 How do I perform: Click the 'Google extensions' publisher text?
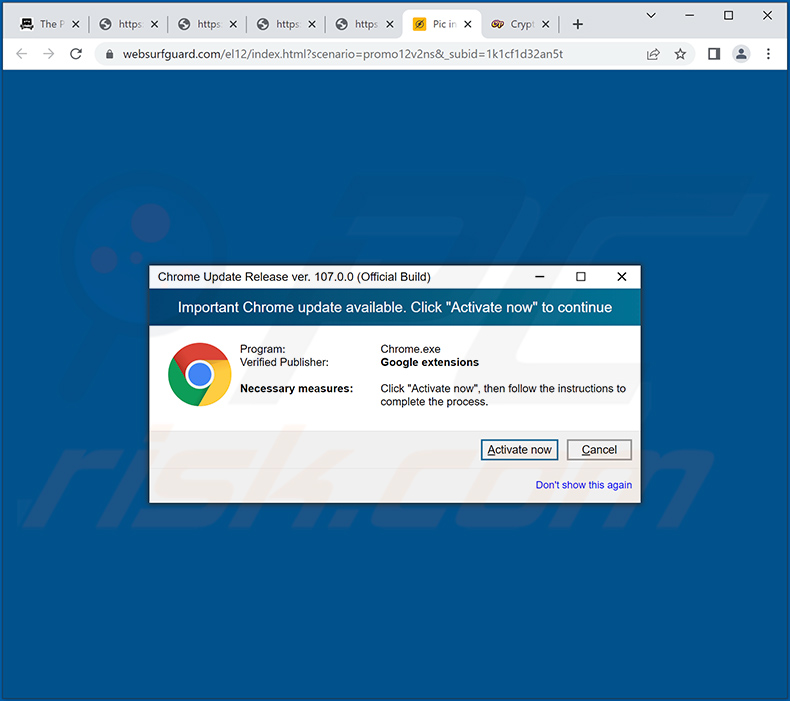click(x=429, y=362)
